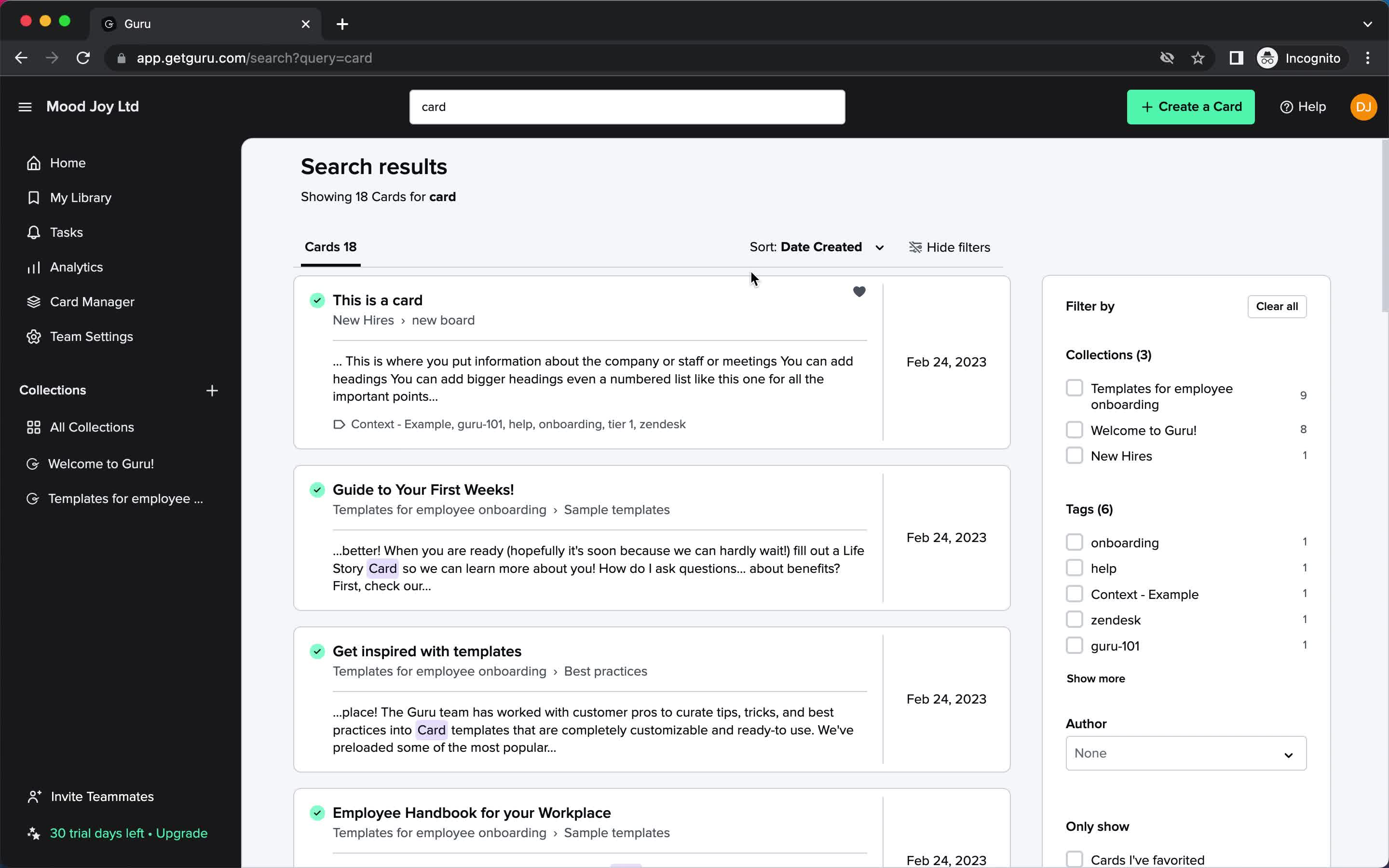This screenshot has width=1389, height=868.
Task: Click the search input field
Action: click(627, 107)
